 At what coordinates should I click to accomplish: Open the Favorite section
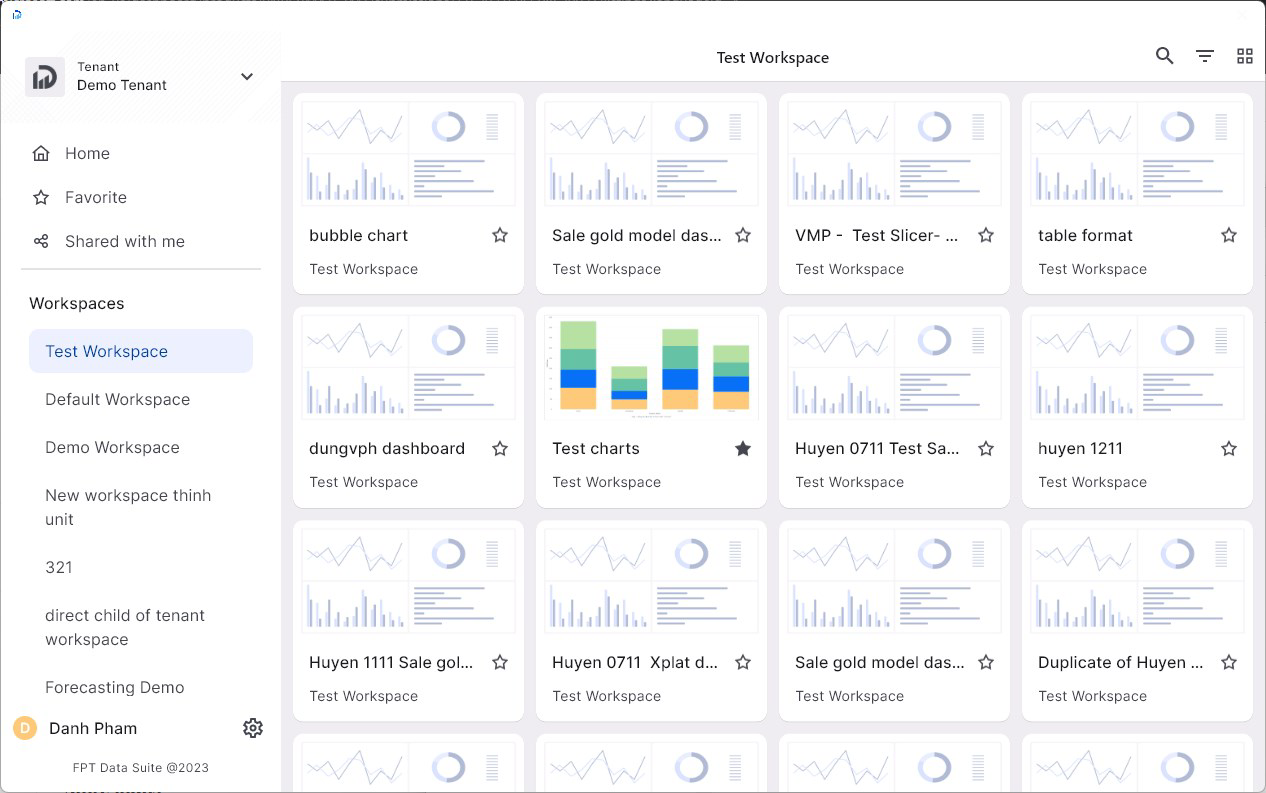click(x=141, y=197)
